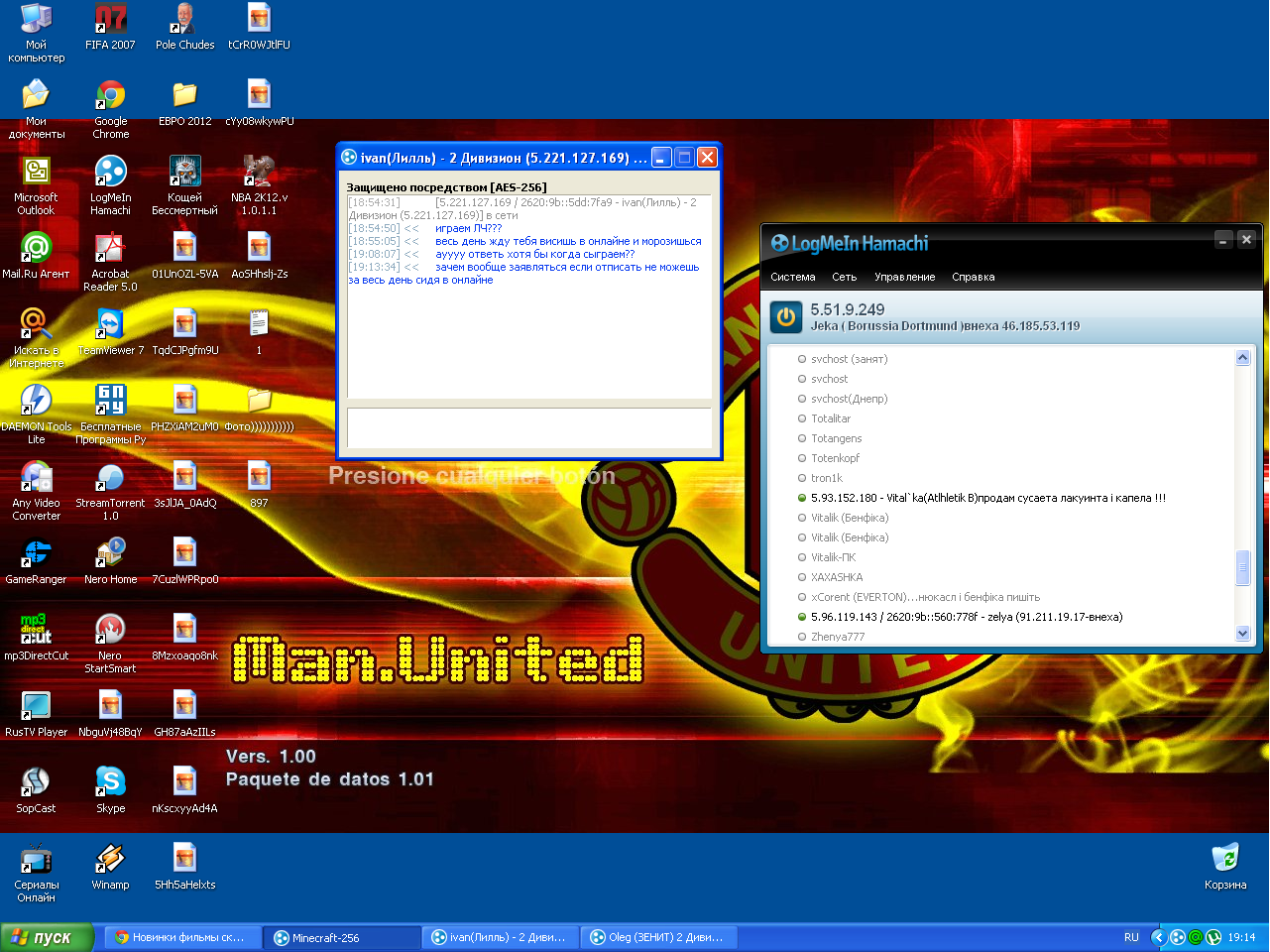Launch TeamViewer 7 desktop shortcut
The height and width of the screenshot is (952, 1270).
click(110, 332)
